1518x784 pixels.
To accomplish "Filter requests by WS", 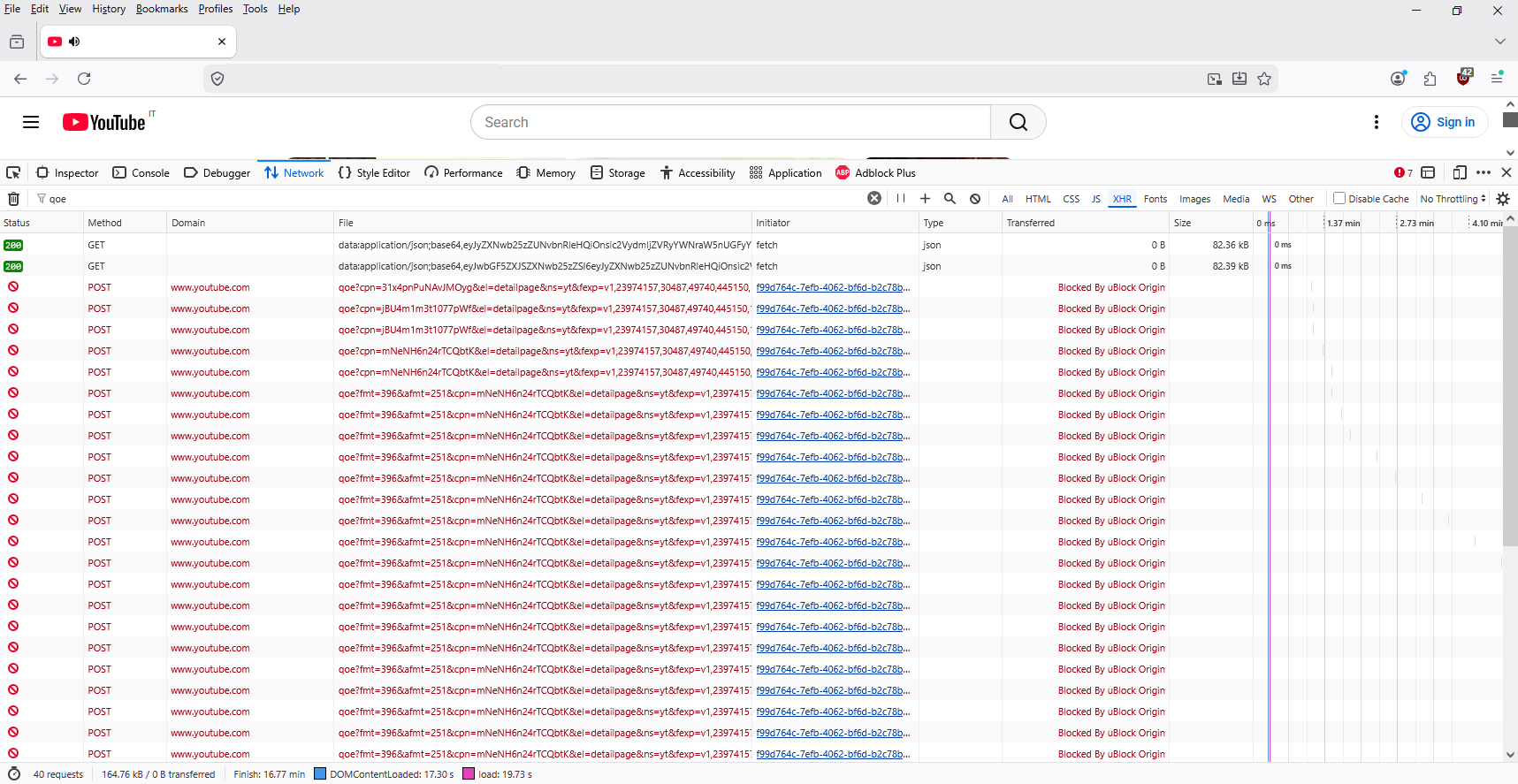I will click(1269, 199).
